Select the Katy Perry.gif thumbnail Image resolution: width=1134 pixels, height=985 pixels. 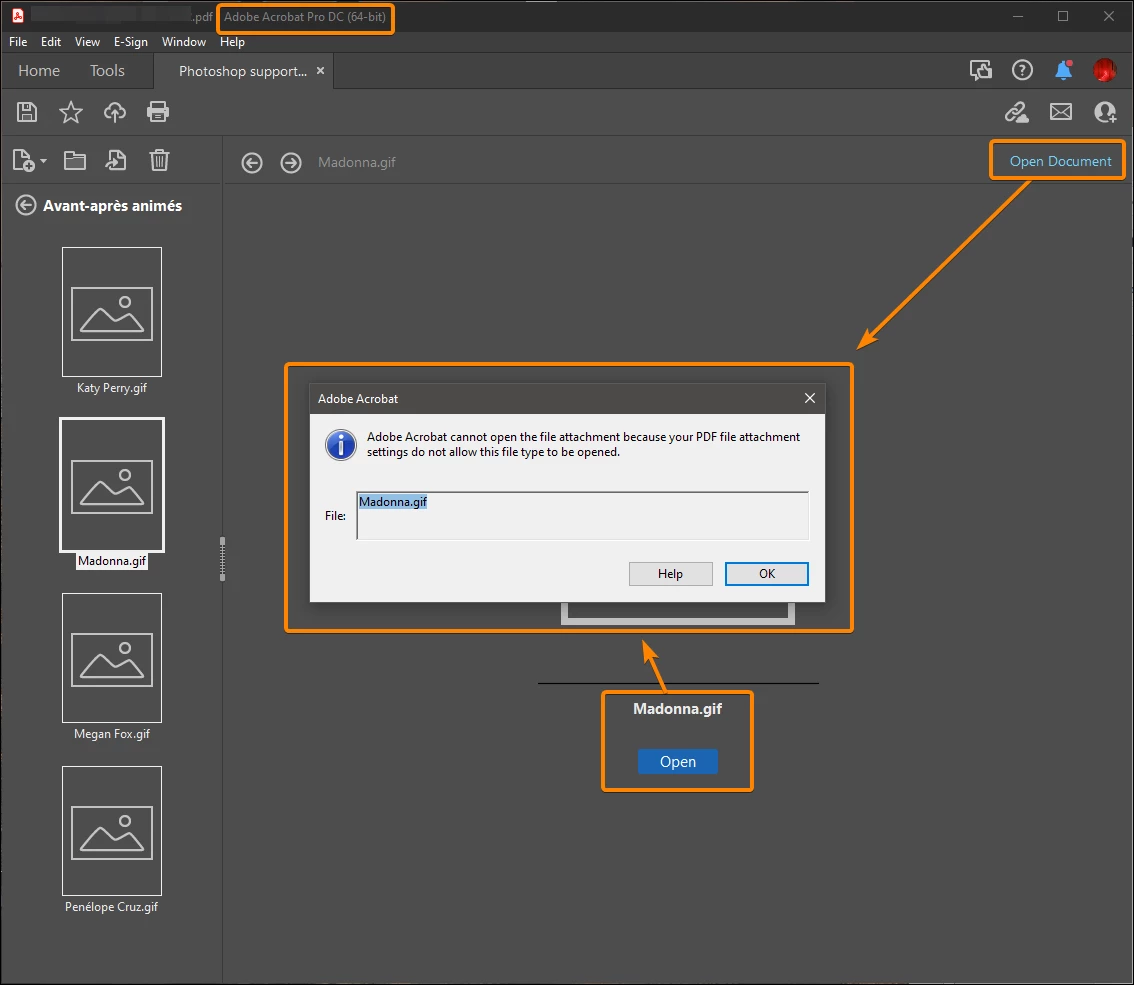[x=112, y=312]
